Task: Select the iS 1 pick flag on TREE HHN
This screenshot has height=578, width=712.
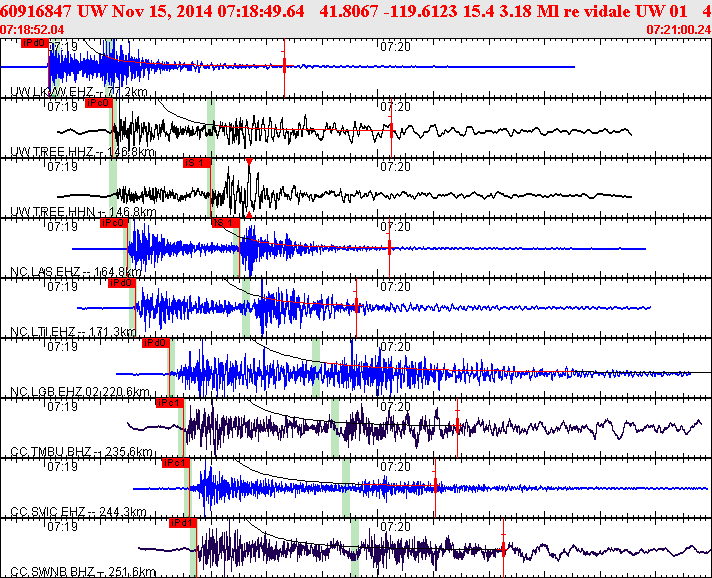Action: tap(197, 163)
